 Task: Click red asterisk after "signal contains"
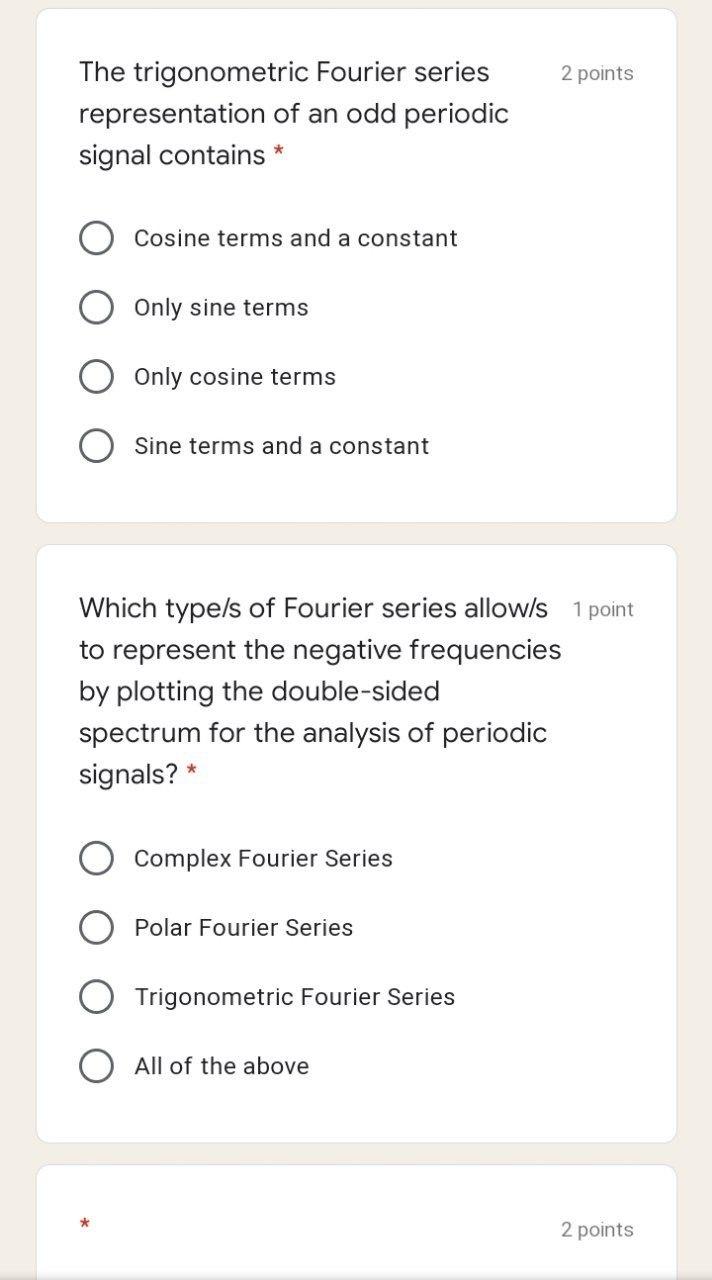pyautogui.click(x=279, y=154)
